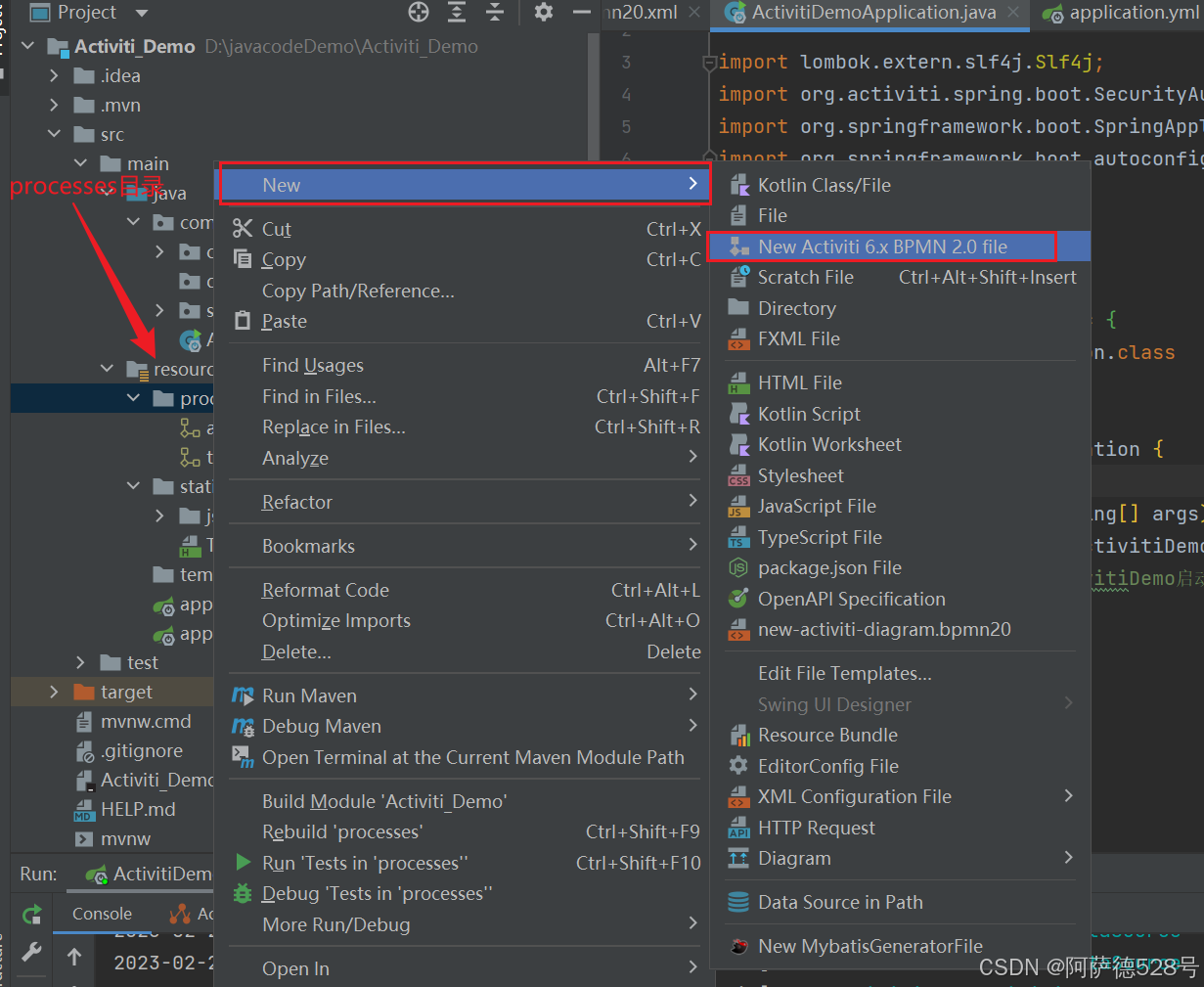Open the Console tab in the Run panel

pos(101,914)
